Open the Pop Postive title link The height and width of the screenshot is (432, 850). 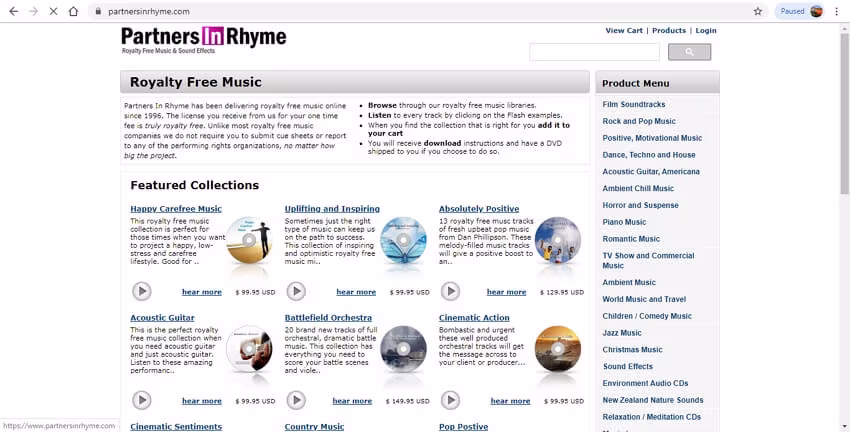pyautogui.click(x=463, y=427)
